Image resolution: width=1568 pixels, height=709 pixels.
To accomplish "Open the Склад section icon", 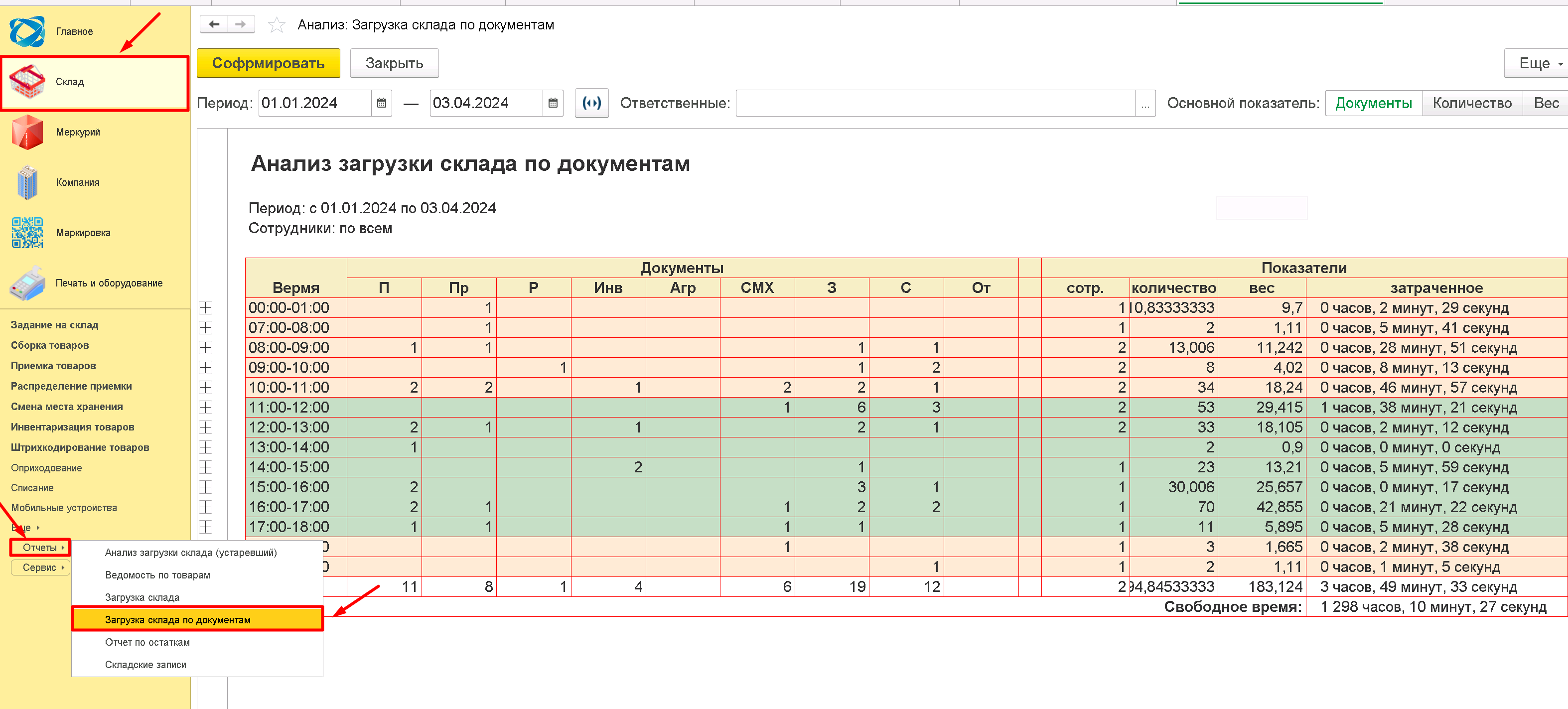I will [27, 82].
